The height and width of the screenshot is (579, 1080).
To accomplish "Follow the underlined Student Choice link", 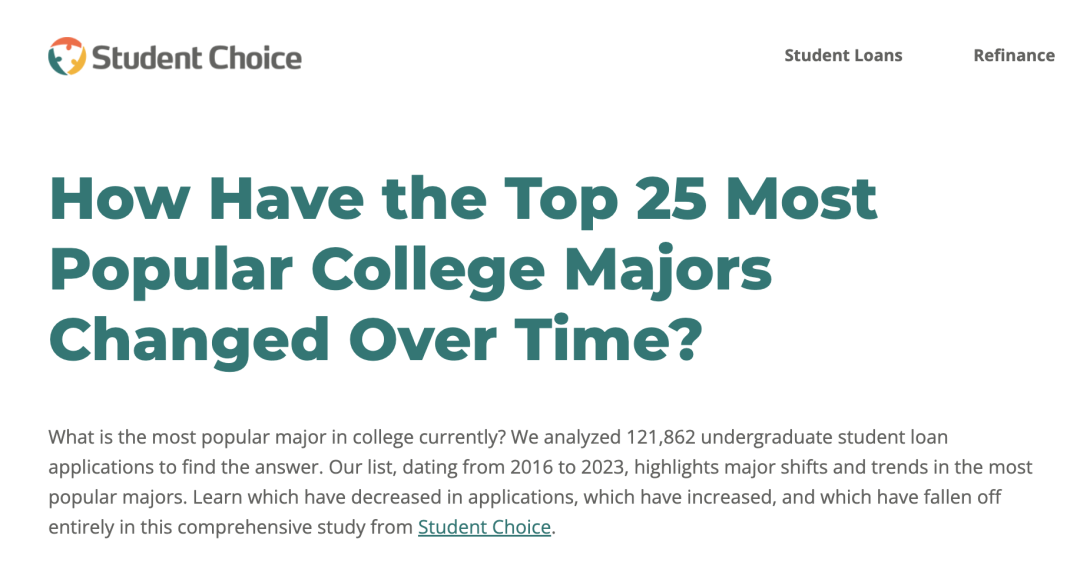I will click(484, 527).
